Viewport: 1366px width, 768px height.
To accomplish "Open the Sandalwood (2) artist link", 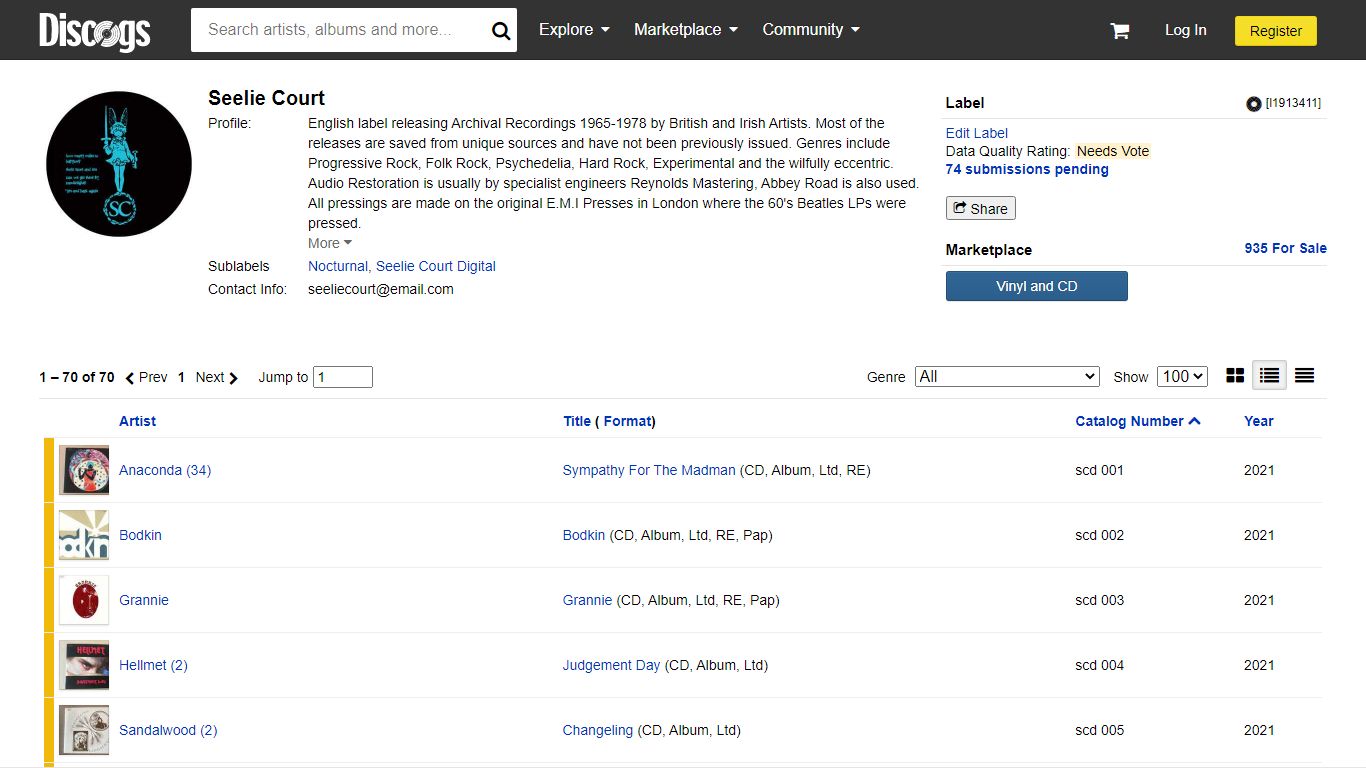I will [168, 730].
